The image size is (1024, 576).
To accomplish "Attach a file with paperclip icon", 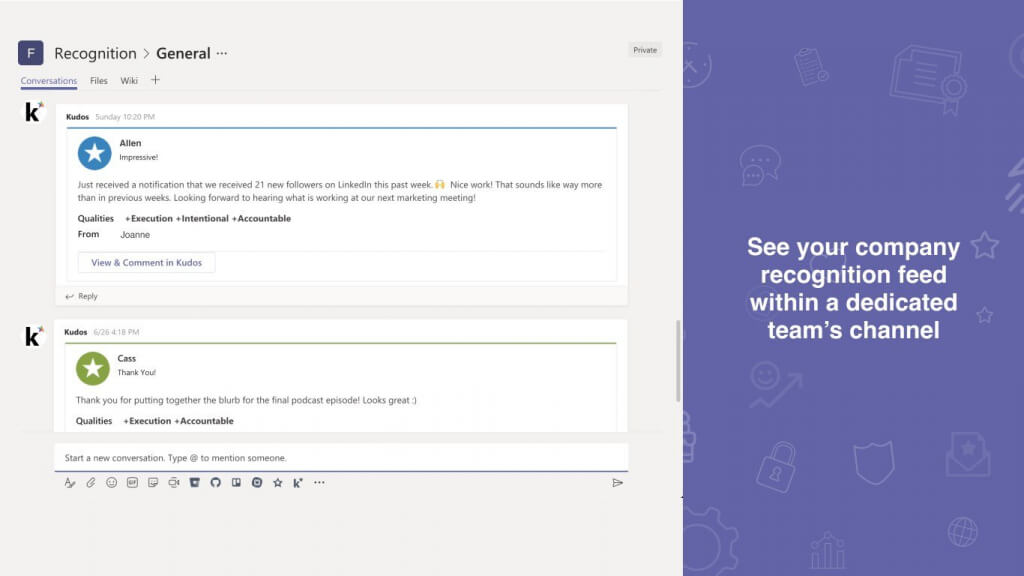I will tap(91, 483).
